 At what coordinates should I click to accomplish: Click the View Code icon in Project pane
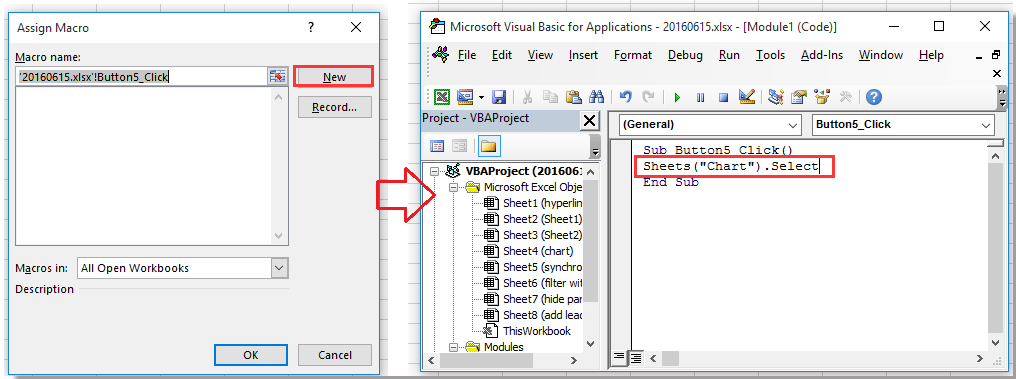[437, 146]
